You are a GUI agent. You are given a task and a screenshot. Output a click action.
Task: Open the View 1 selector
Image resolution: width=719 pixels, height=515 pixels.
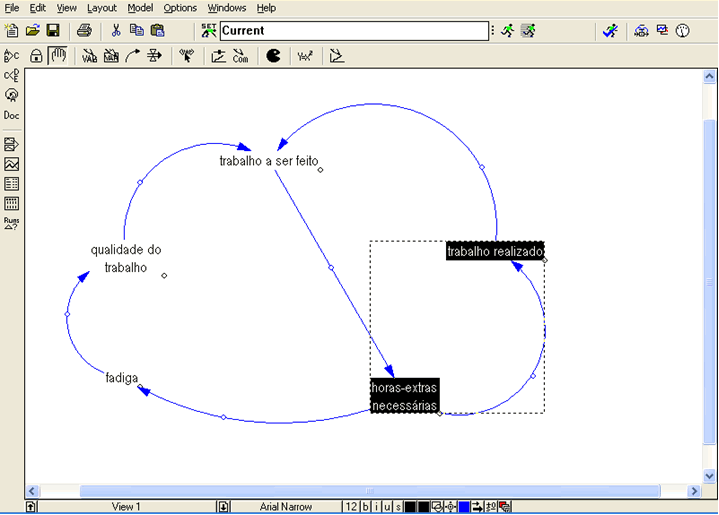(x=125, y=507)
